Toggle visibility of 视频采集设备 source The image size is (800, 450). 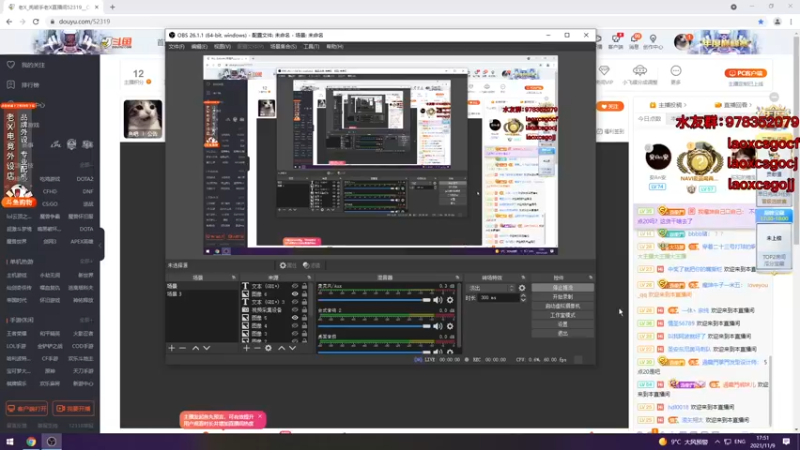(295, 310)
